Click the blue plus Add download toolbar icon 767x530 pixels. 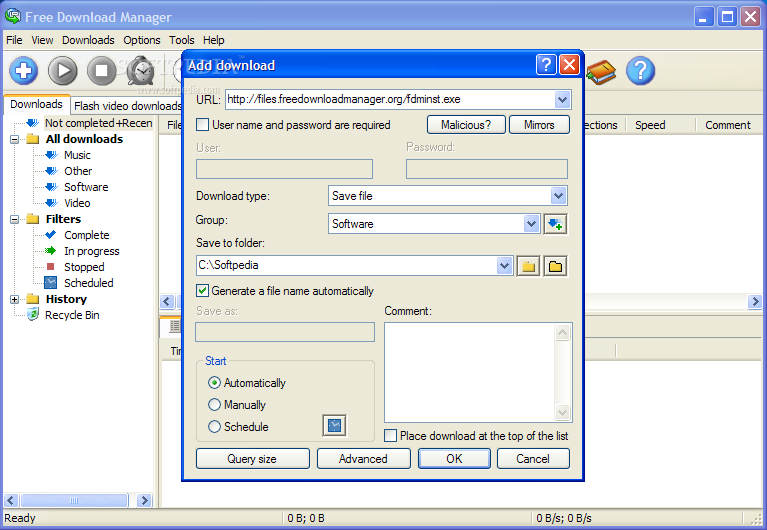[23, 70]
